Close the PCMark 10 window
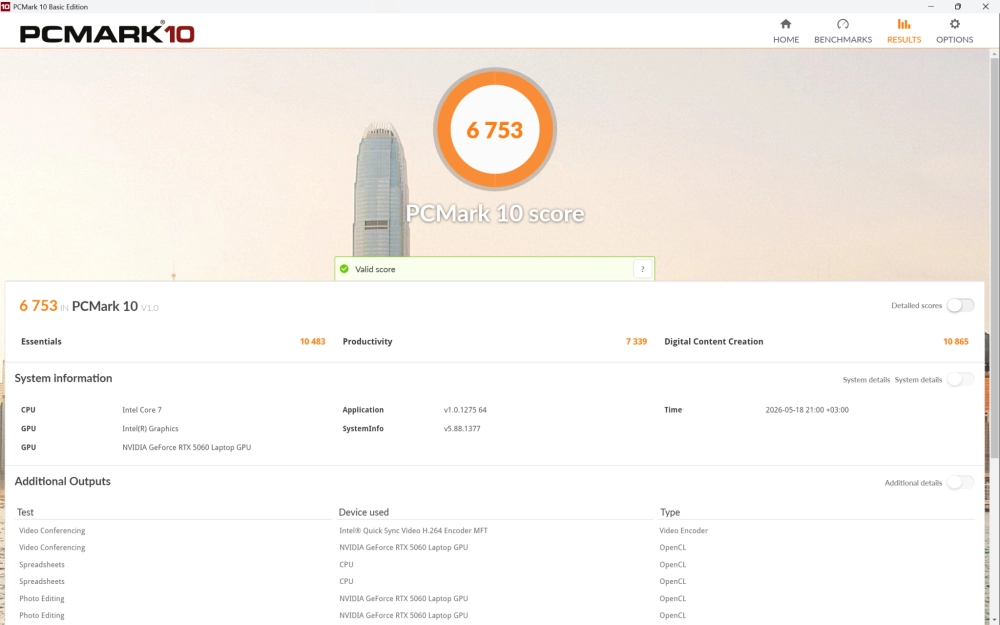 click(x=985, y=6)
